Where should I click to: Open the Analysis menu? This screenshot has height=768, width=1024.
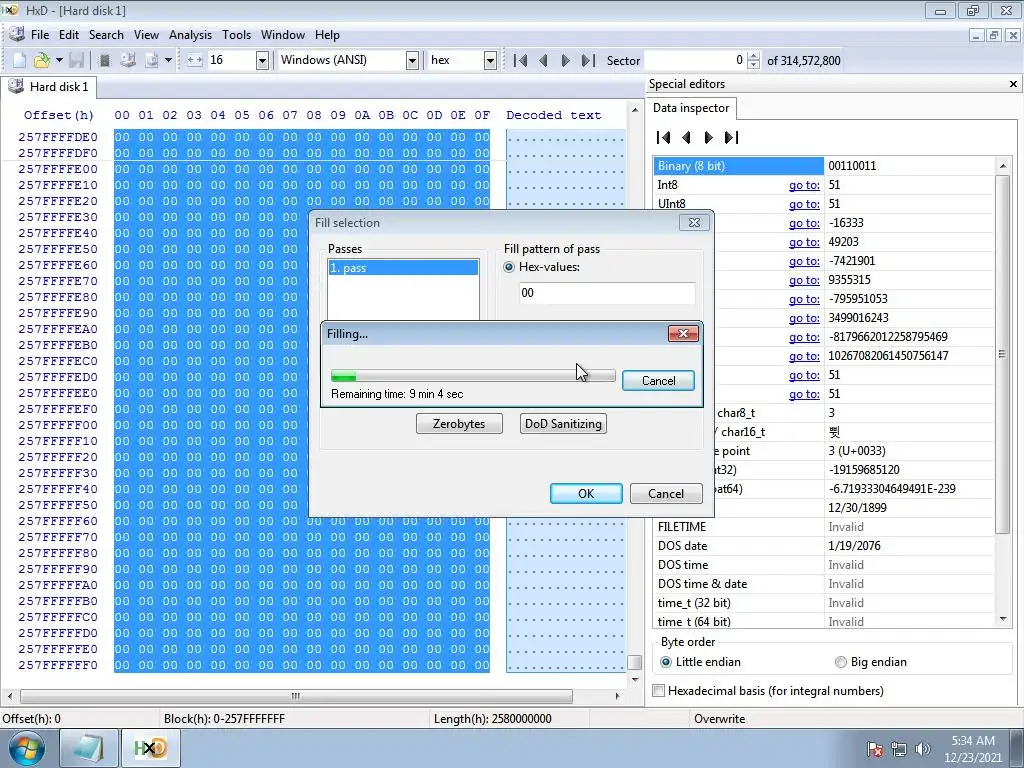(190, 35)
